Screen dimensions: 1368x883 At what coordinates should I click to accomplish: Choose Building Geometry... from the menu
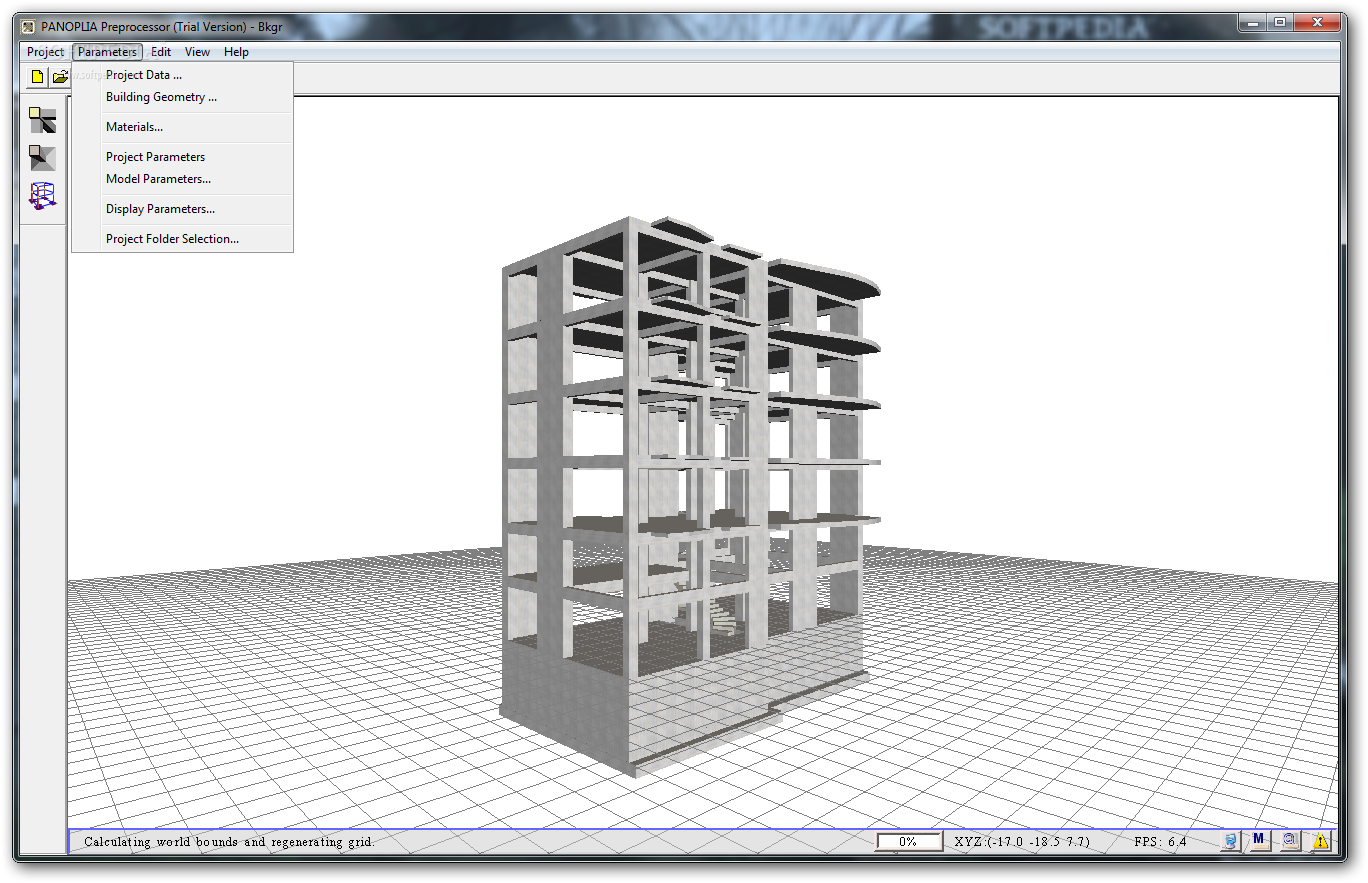tap(182, 97)
